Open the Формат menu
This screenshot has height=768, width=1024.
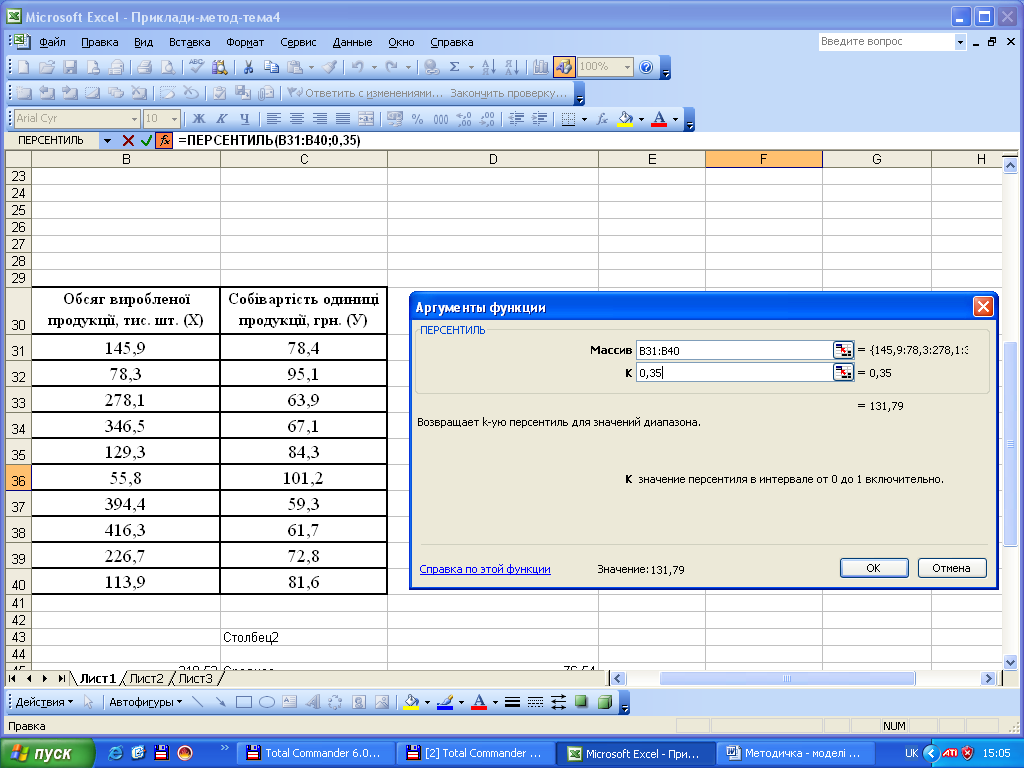click(245, 42)
